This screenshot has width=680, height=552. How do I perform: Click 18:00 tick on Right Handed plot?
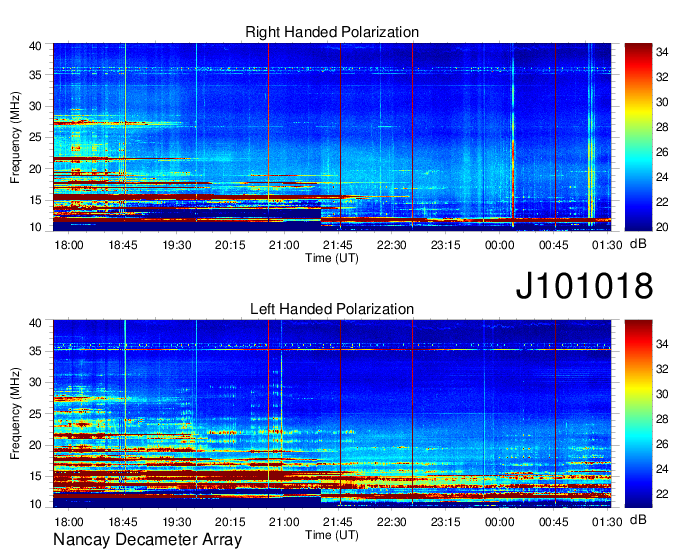pyautogui.click(x=69, y=245)
